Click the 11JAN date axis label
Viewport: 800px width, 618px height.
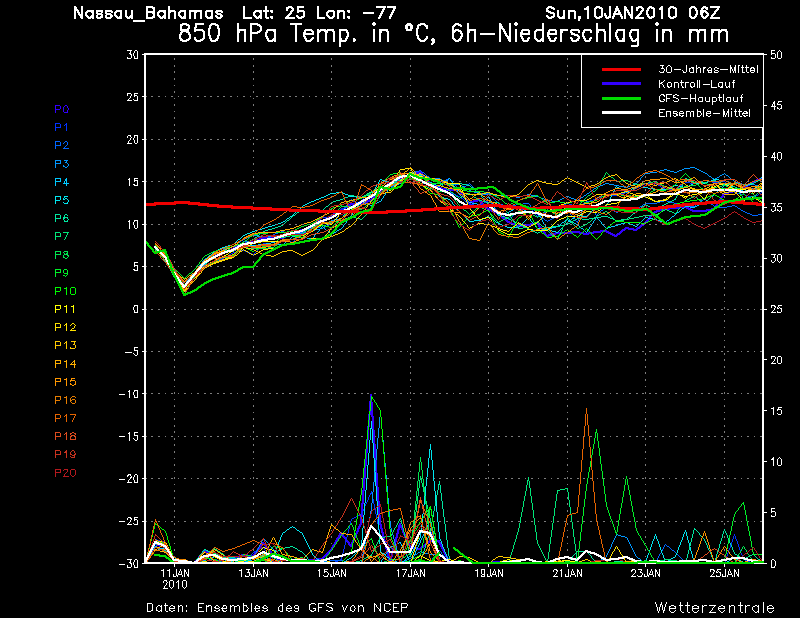175,574
